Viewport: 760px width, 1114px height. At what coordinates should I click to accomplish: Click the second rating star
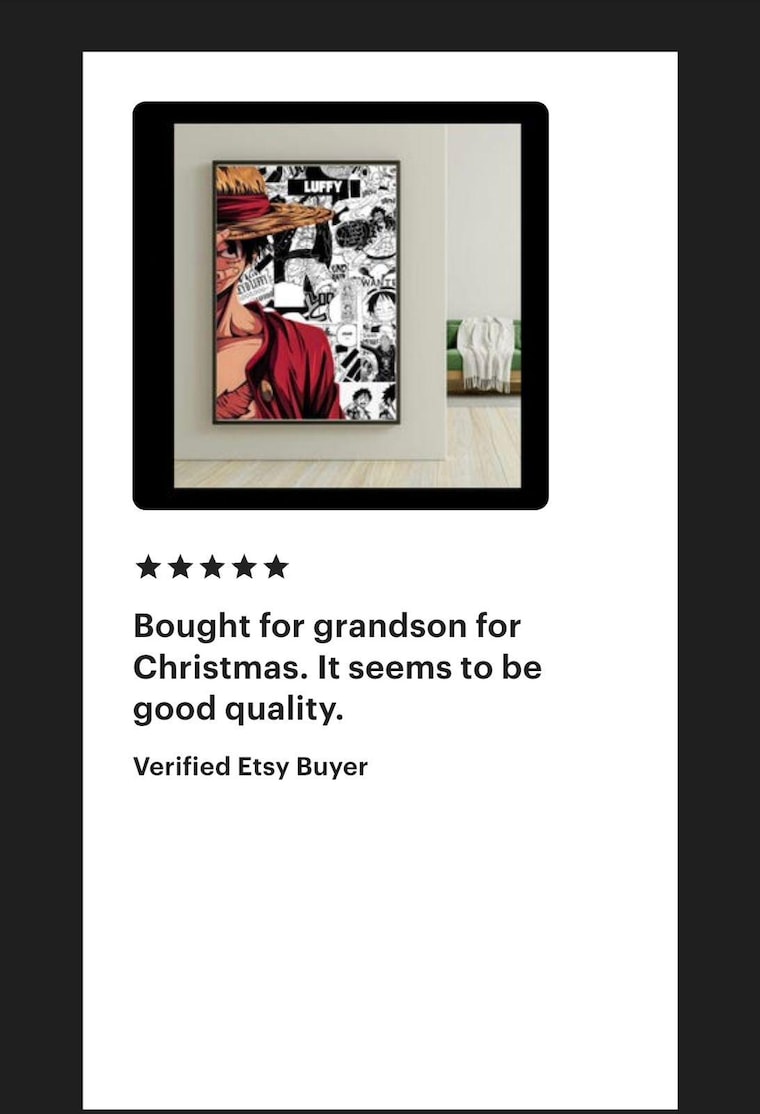(x=180, y=567)
